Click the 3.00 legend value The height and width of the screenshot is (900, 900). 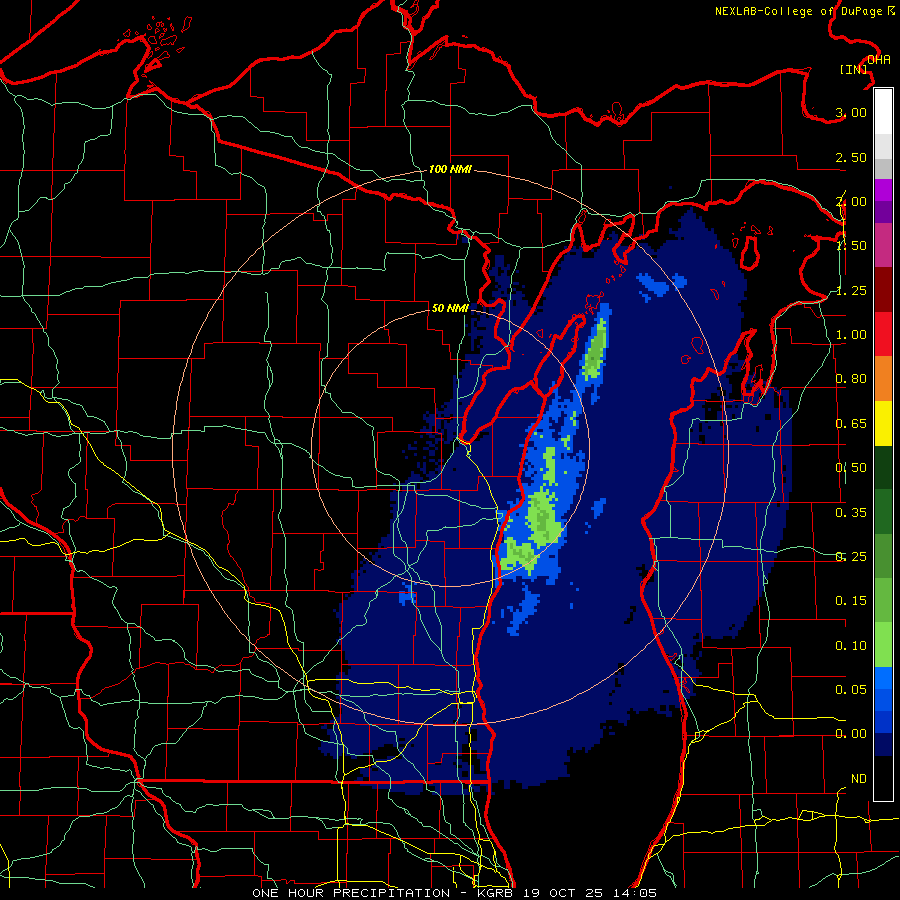point(851,112)
